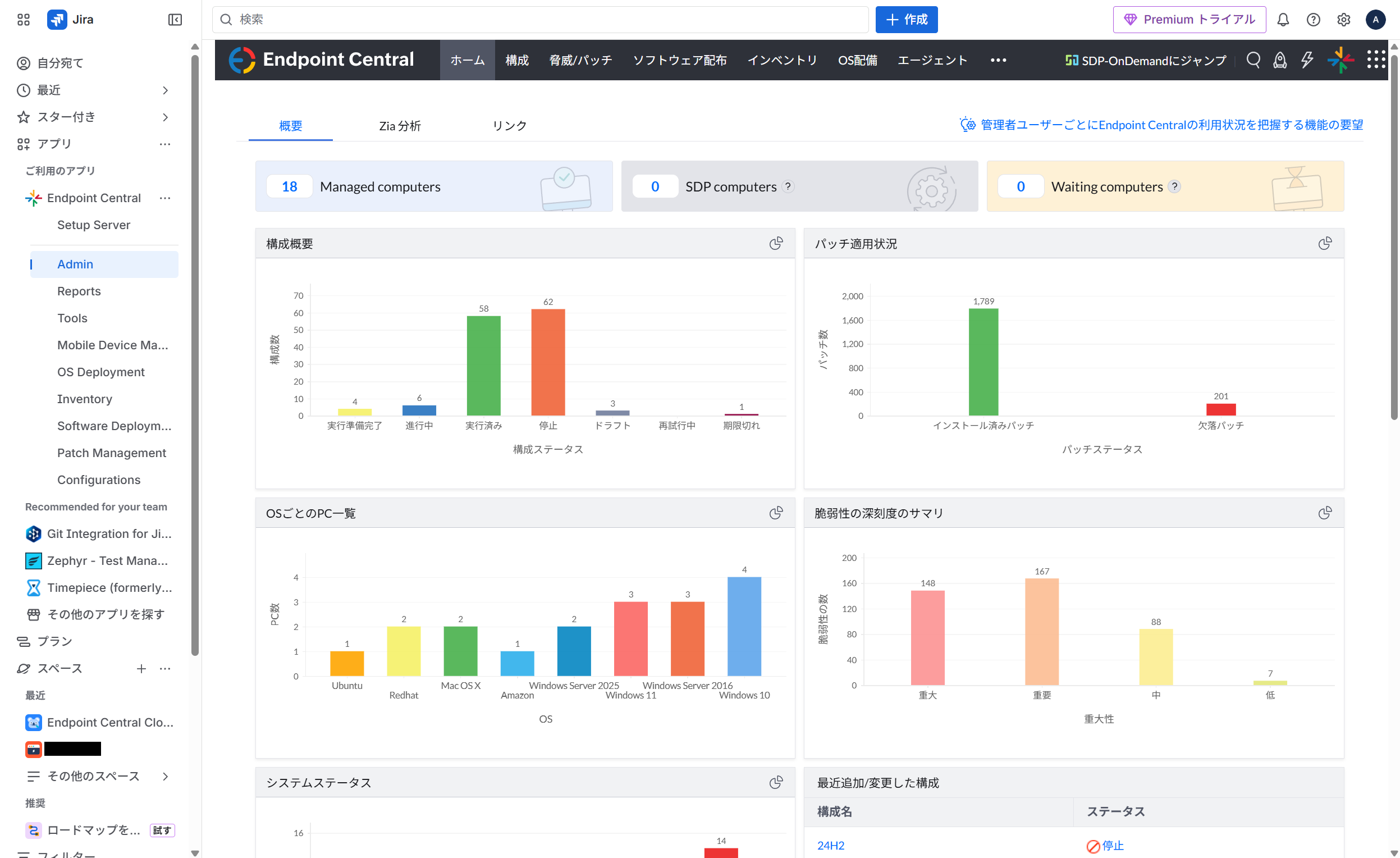Expand the スター付き section
Screen dimensions: 1400x858
point(166,117)
